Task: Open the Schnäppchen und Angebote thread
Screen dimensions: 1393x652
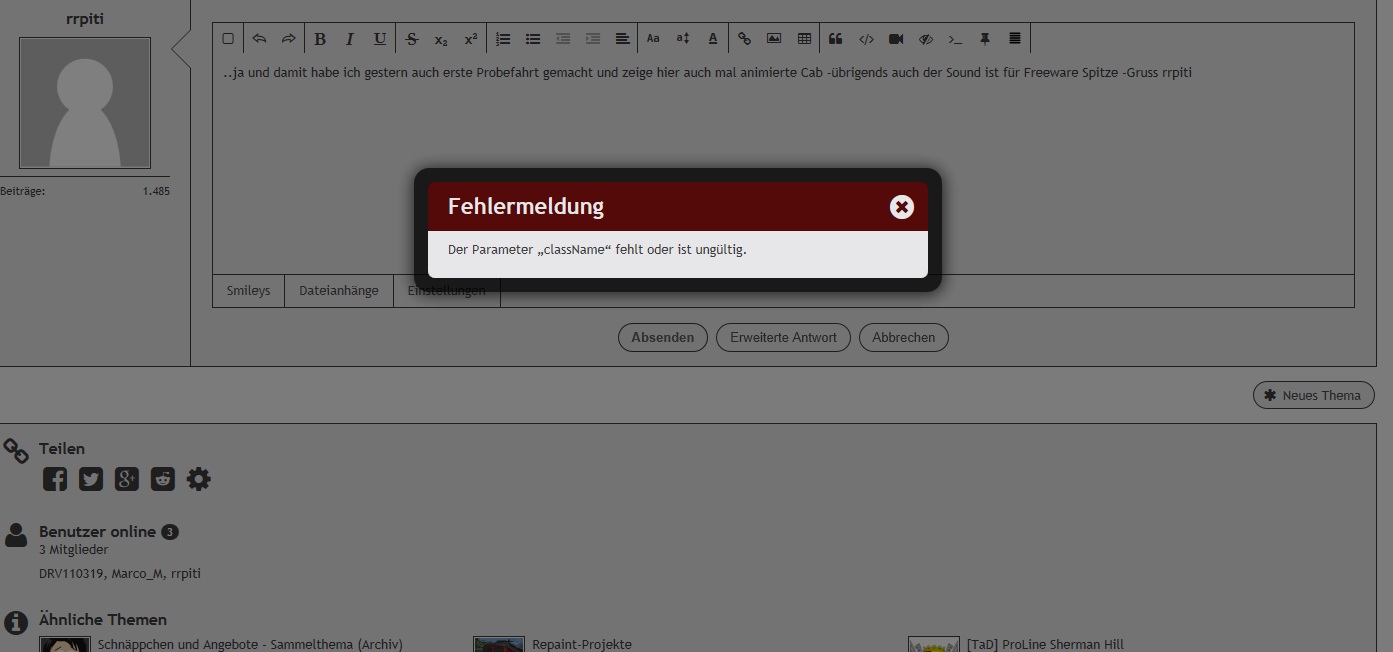Action: tap(250, 645)
